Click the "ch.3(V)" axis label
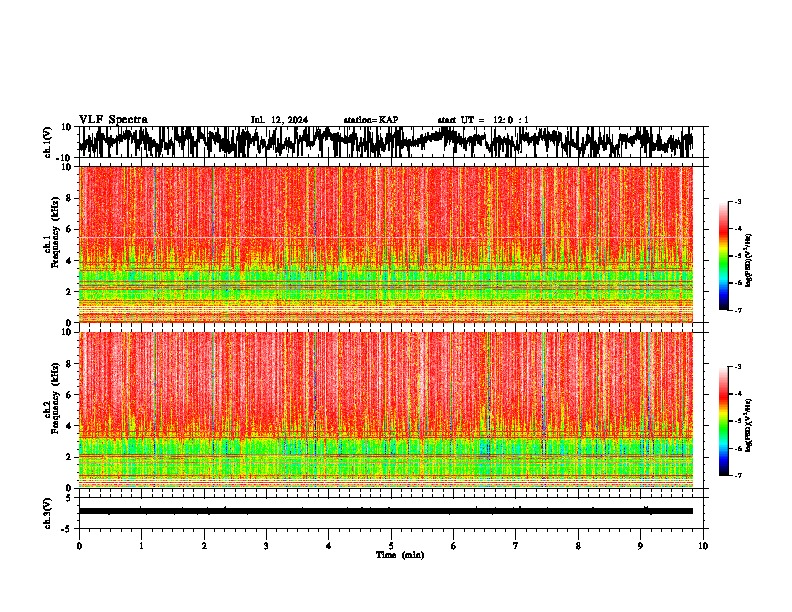The height and width of the screenshot is (612, 792). [48, 513]
